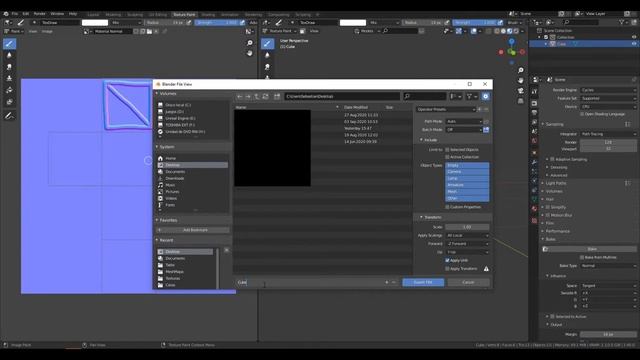
Task: Enable Custom Properties checkbox
Action: click(x=447, y=207)
